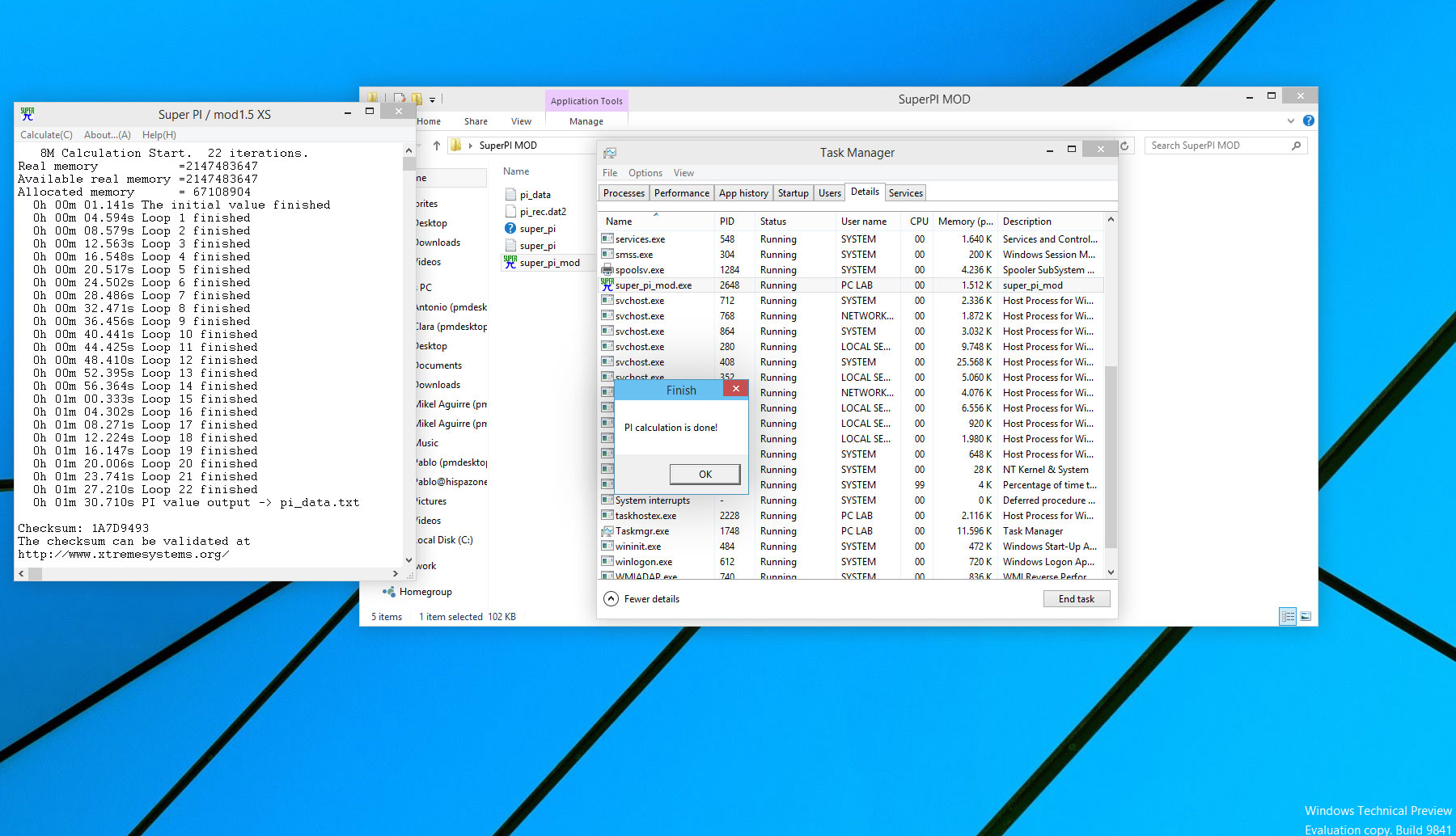Switch to the details list view
The width and height of the screenshot is (1456, 836).
coord(1287,616)
